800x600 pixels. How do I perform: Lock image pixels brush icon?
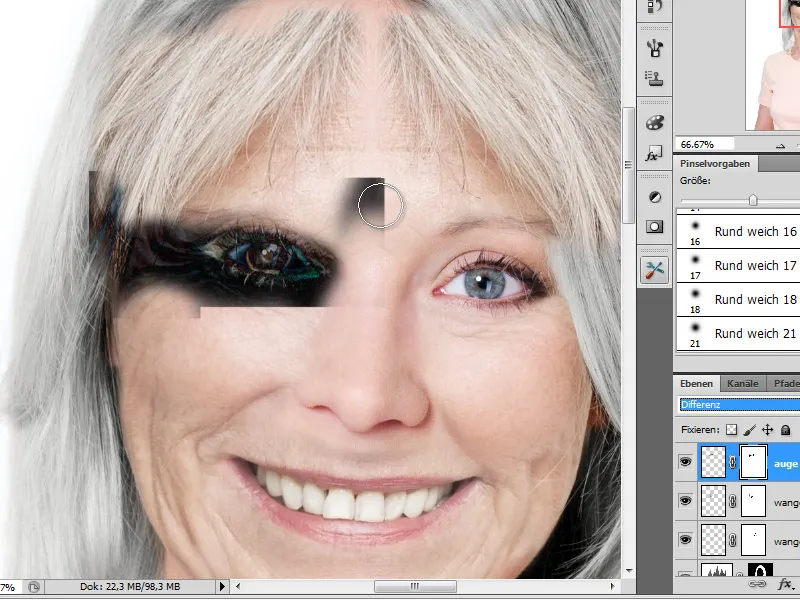(749, 430)
